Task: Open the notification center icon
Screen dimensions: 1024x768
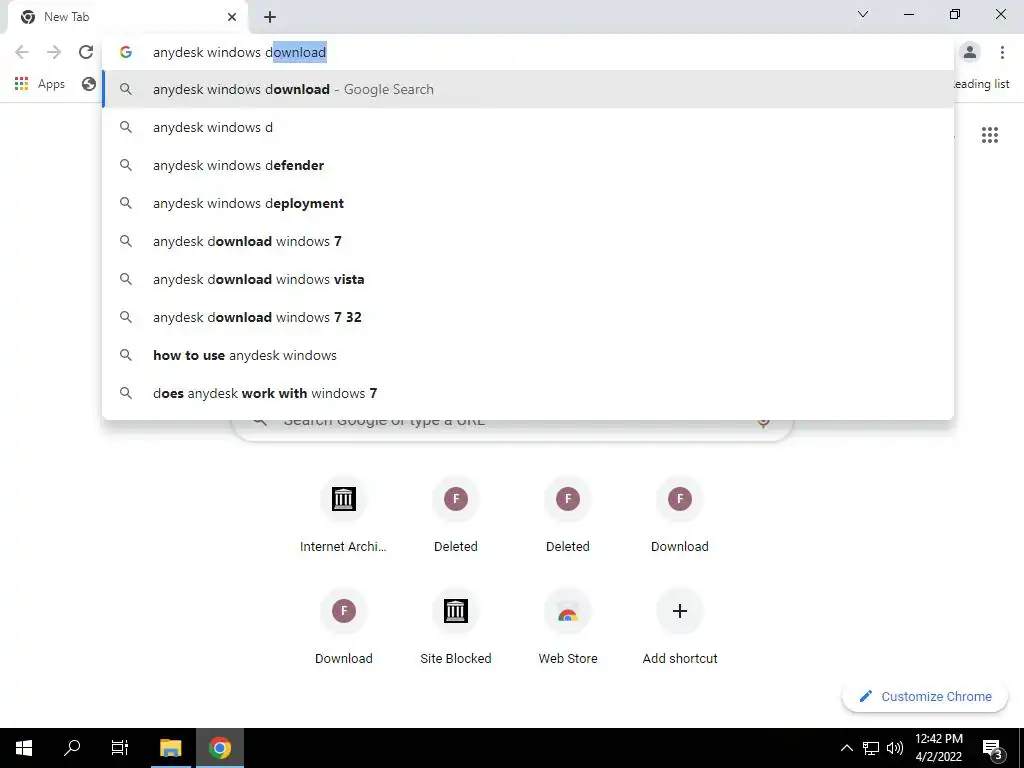Action: coord(993,749)
